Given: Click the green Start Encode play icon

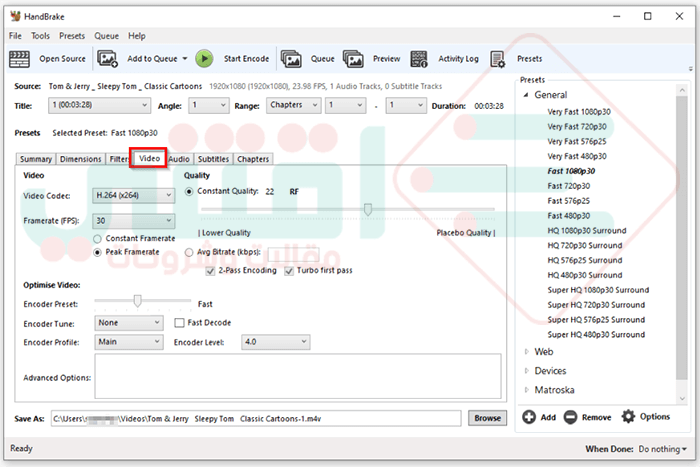Looking at the screenshot, I should [204, 59].
